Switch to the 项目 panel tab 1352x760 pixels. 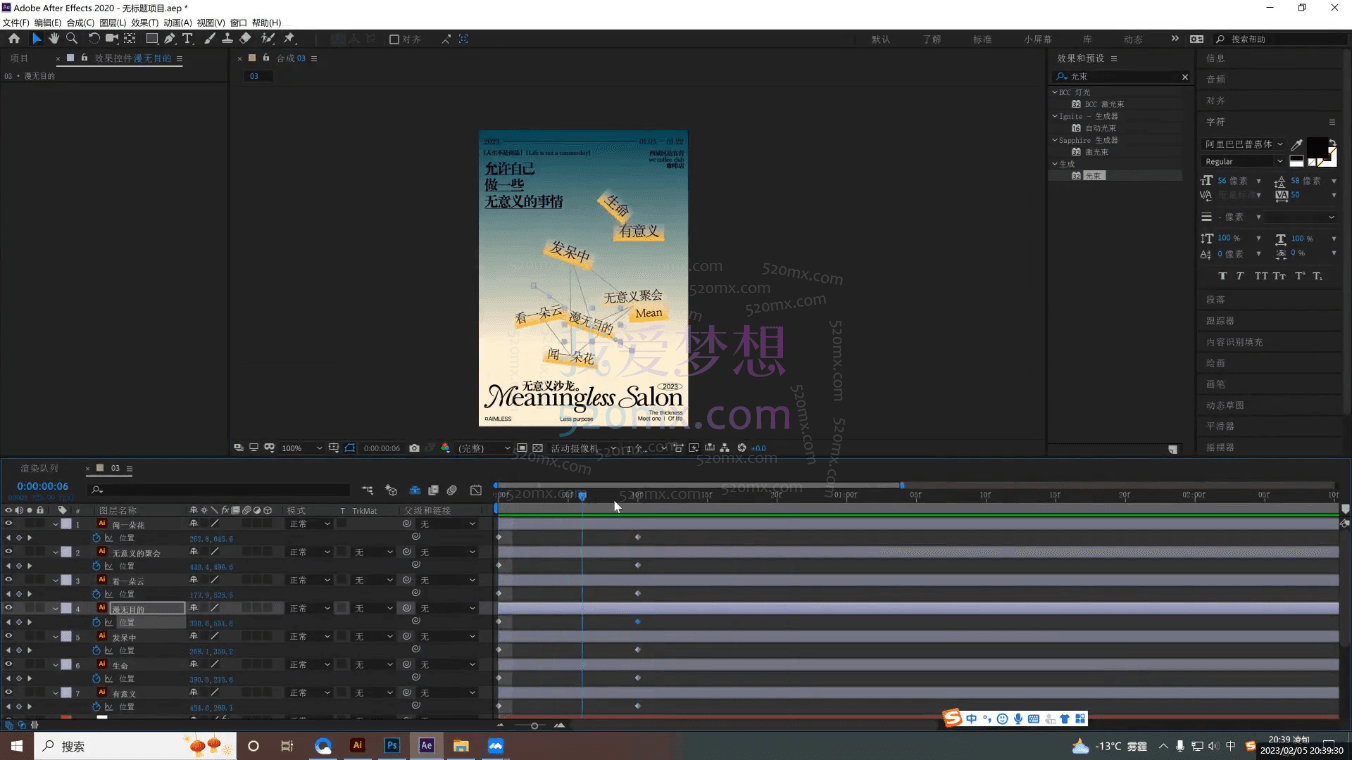pyautogui.click(x=20, y=59)
